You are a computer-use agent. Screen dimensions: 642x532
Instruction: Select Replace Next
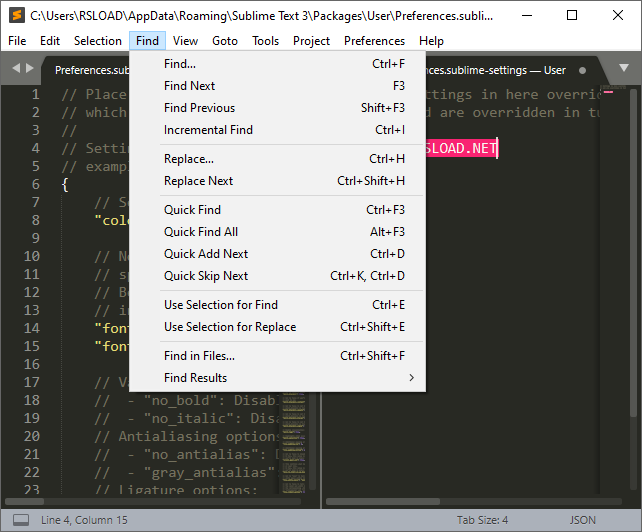[278, 181]
